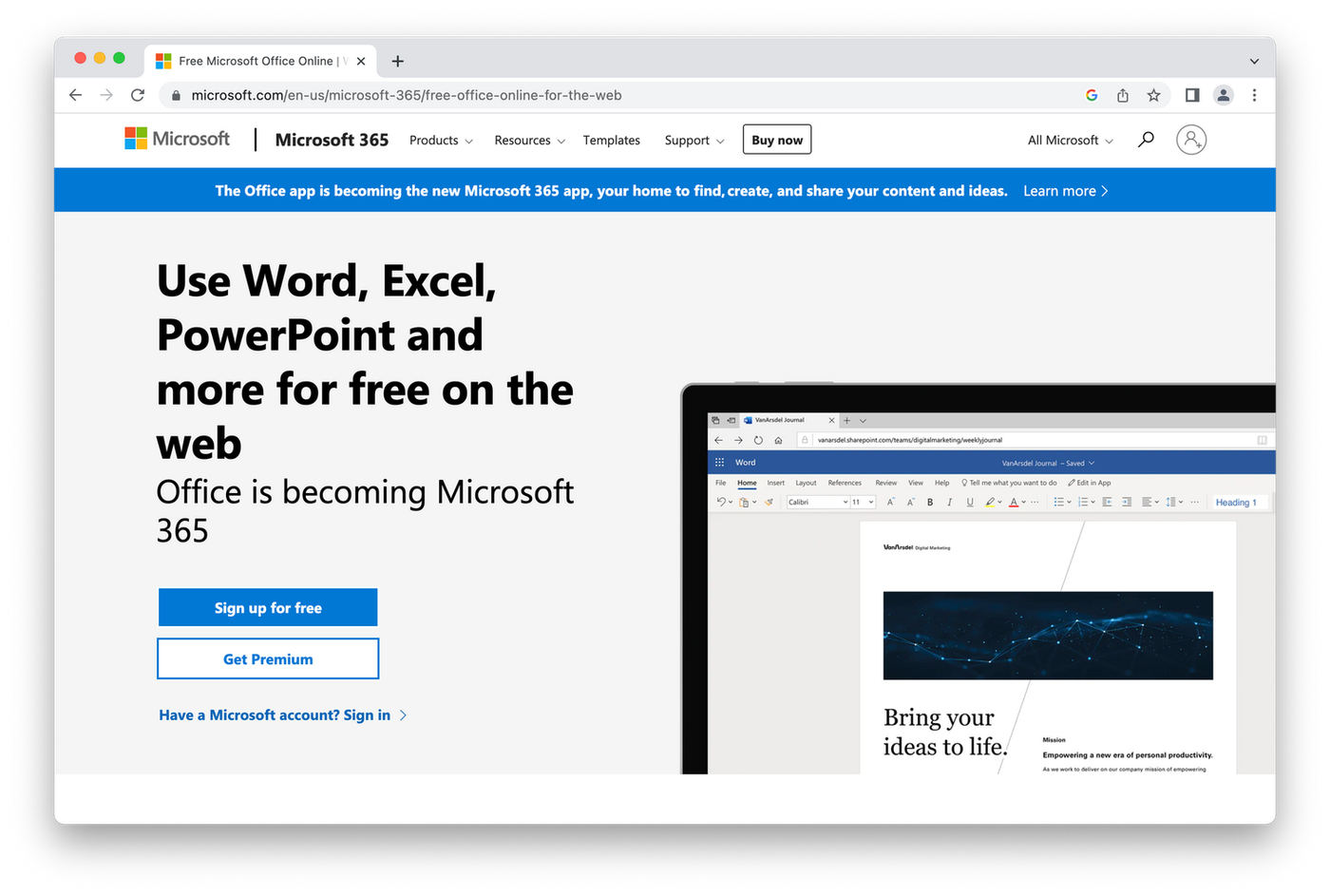
Task: Open the app launcher waffle icon
Action: coord(719,462)
